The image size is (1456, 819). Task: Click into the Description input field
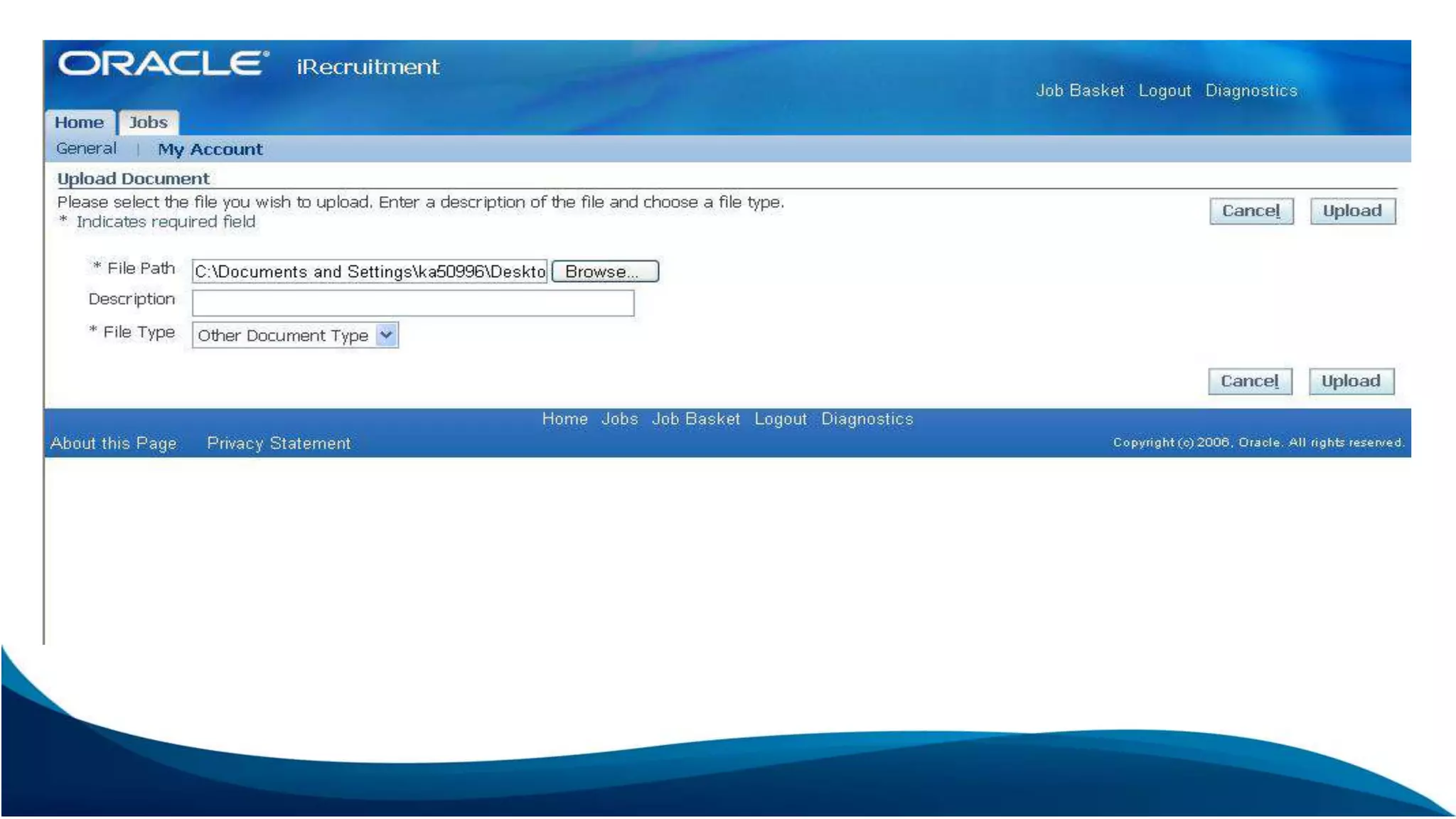pyautogui.click(x=412, y=303)
